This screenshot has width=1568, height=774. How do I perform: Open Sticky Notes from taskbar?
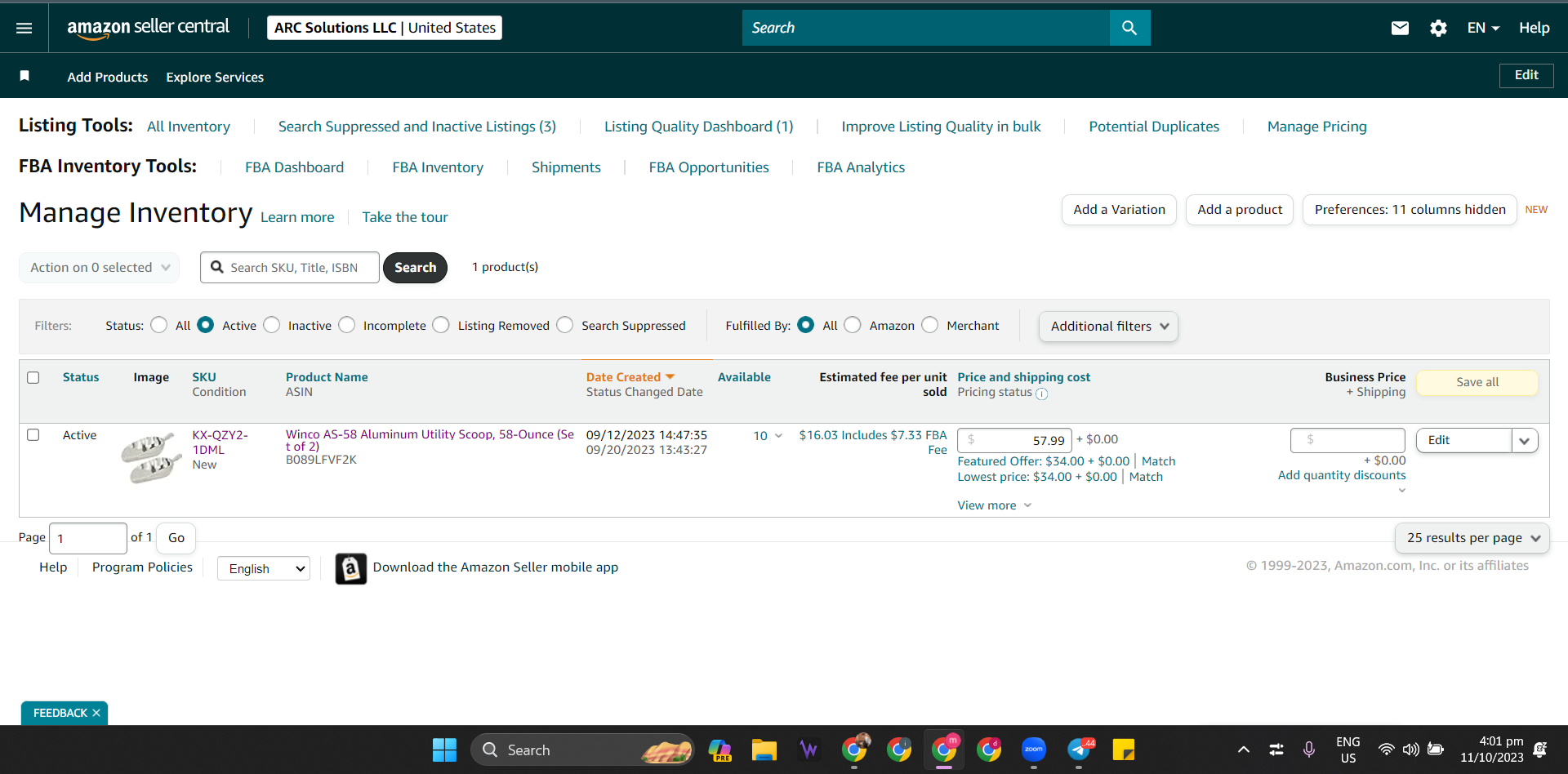click(1124, 750)
